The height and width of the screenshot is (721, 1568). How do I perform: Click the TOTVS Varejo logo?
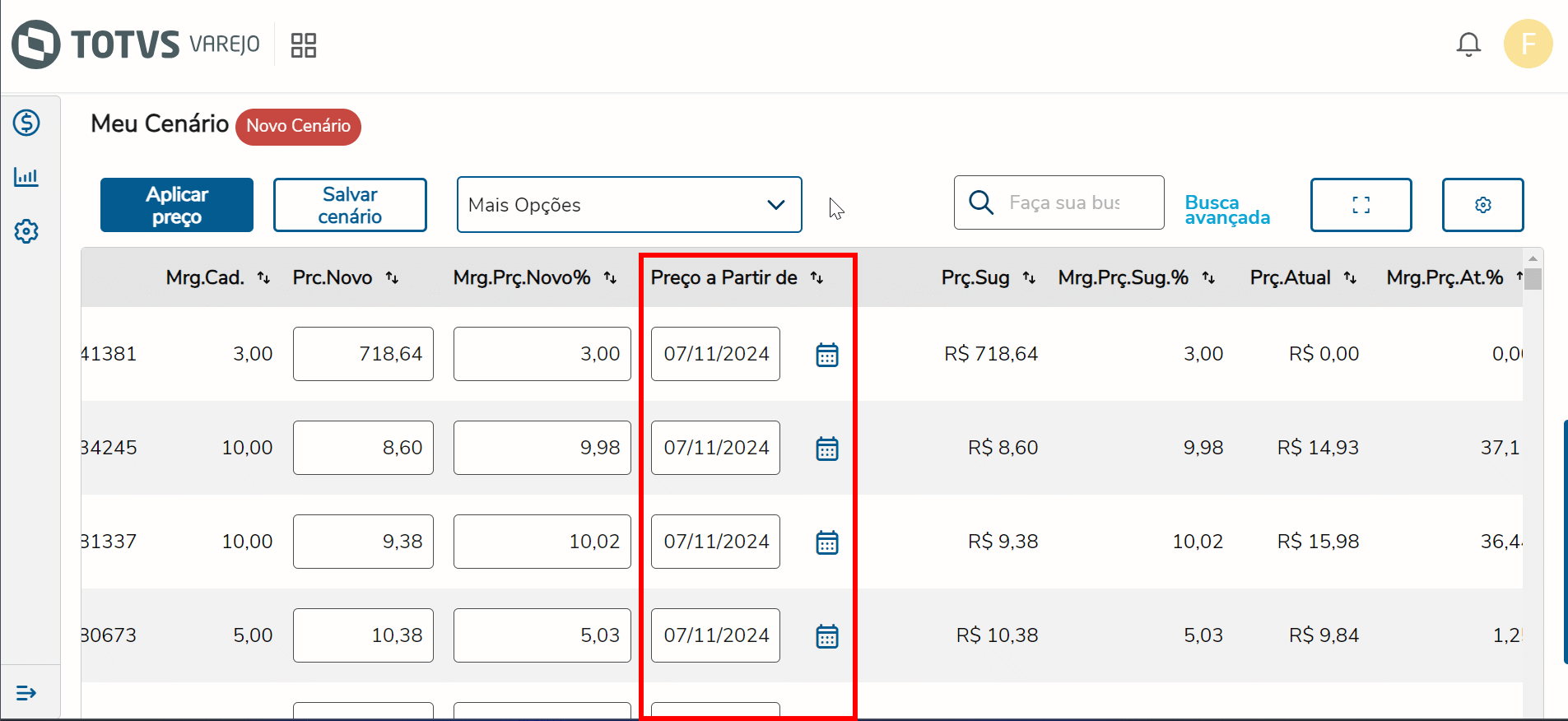click(x=136, y=44)
